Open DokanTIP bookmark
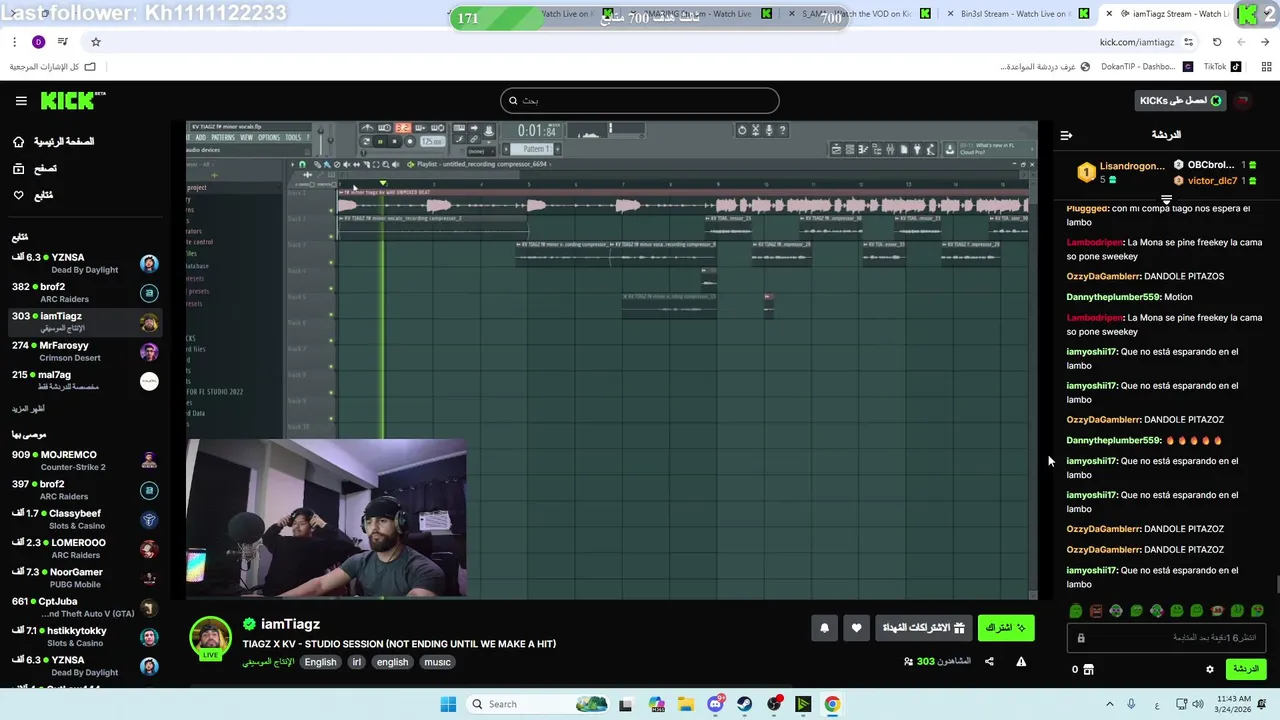1280x720 pixels. coord(1146,67)
